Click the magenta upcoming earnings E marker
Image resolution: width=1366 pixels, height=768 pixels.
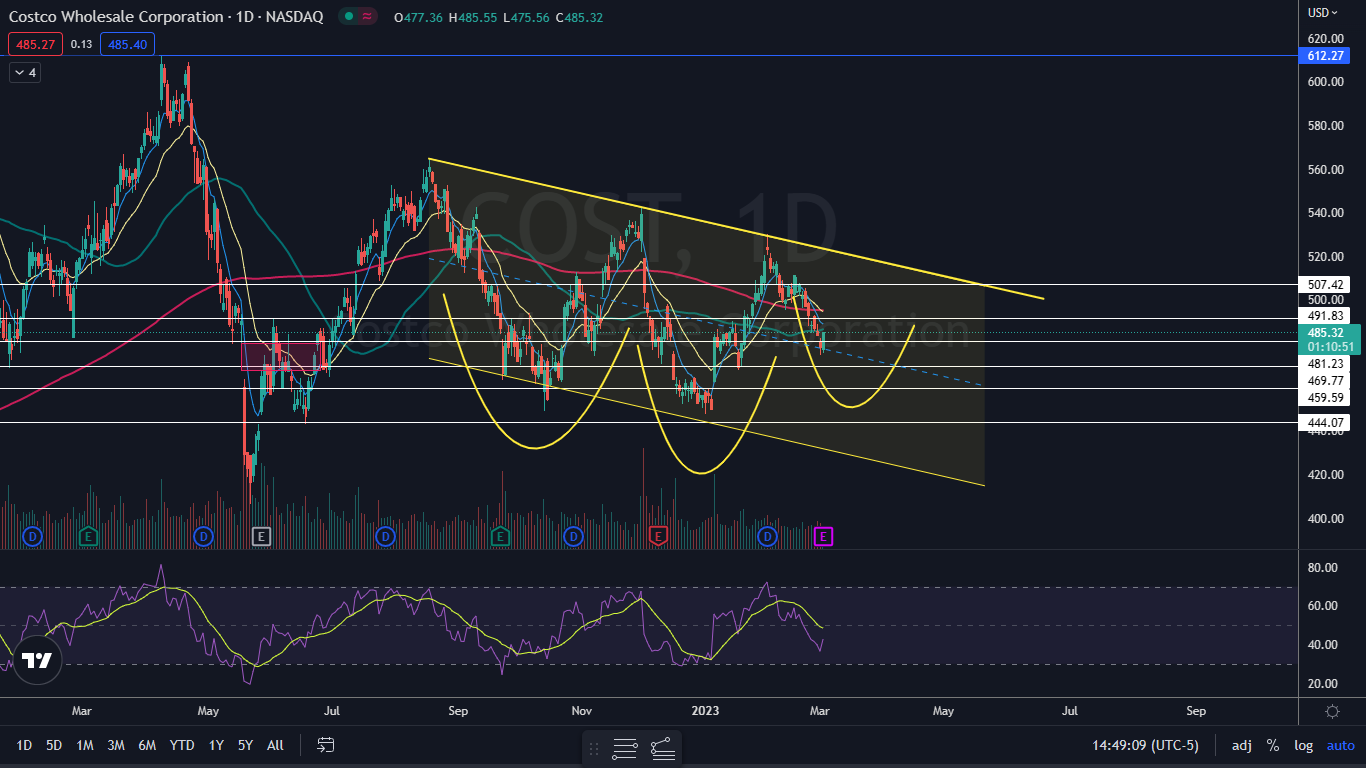coord(824,537)
